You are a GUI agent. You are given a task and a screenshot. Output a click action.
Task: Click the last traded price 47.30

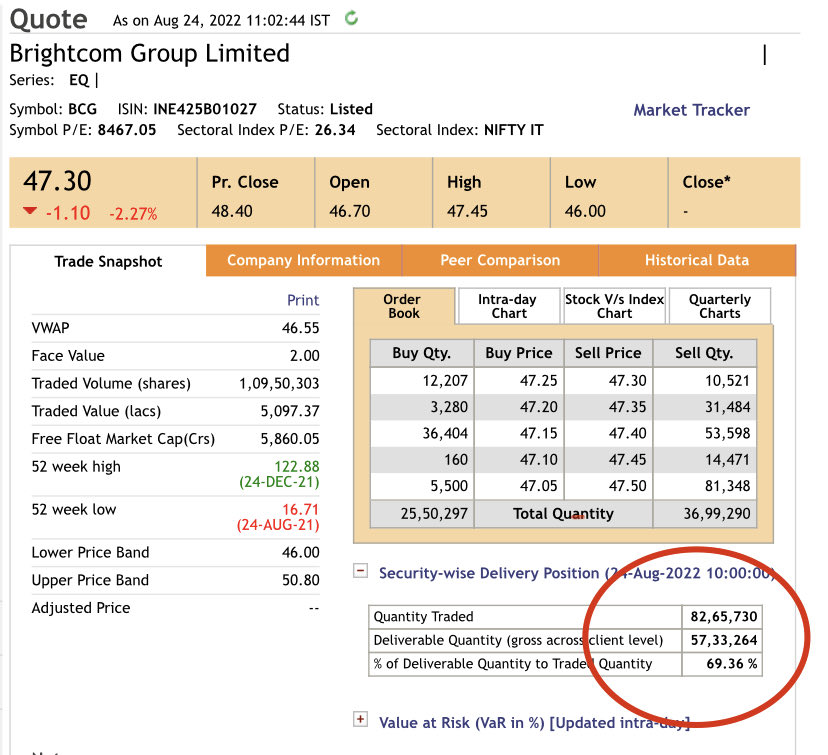(x=57, y=181)
